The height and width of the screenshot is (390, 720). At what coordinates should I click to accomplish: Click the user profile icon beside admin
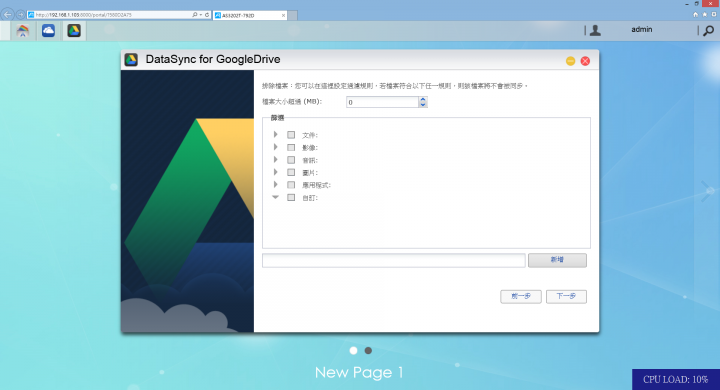595,30
